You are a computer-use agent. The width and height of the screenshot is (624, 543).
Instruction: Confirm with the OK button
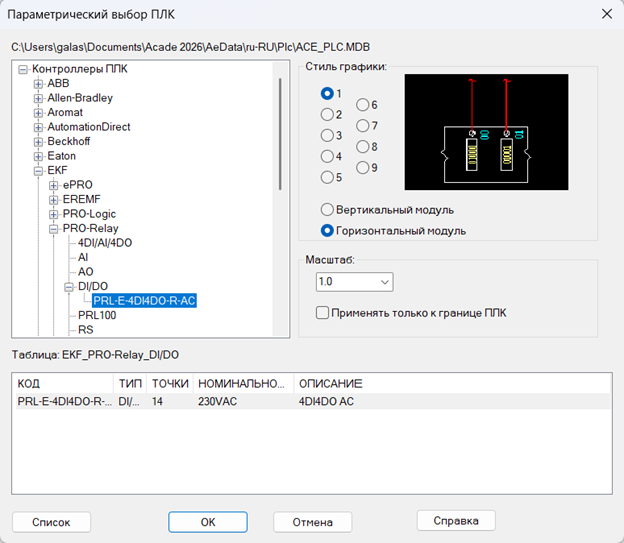pos(208,522)
